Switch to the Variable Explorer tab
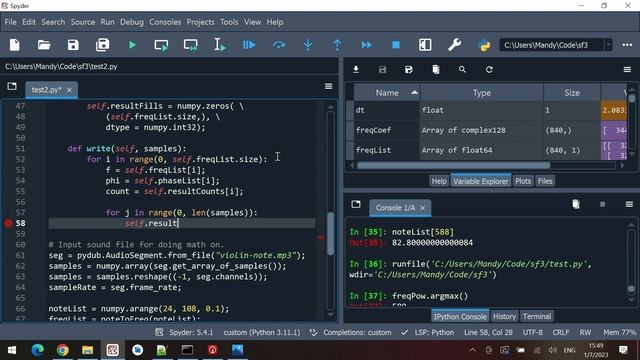The width and height of the screenshot is (640, 360). click(481, 181)
